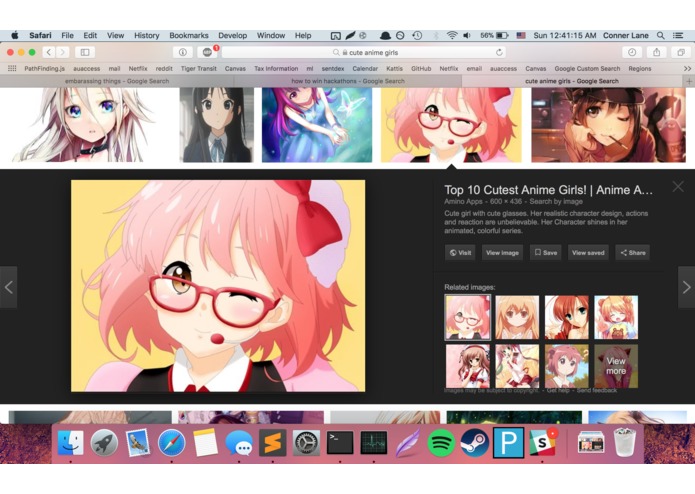Open the ABP extension with red badge
The width and height of the screenshot is (695, 494).
[x=207, y=52]
